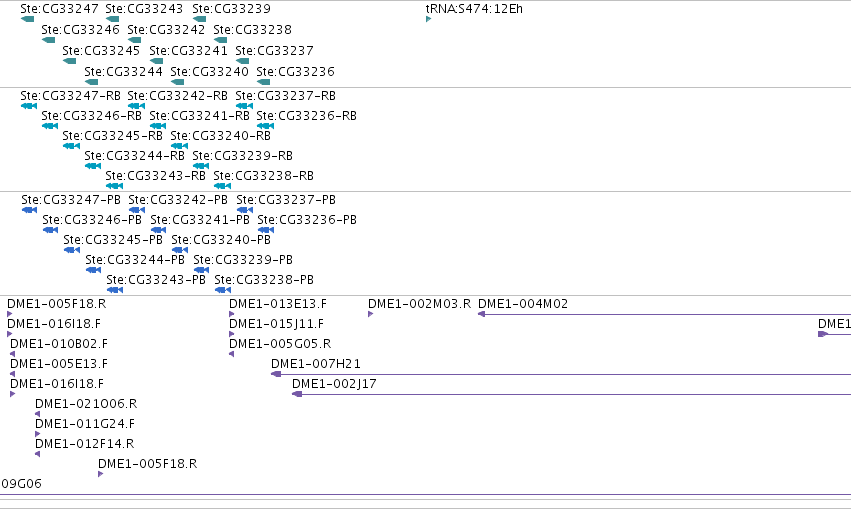The image size is (851, 509).
Task: Click clone end DME1-011G24.F
Action: (x=85, y=424)
